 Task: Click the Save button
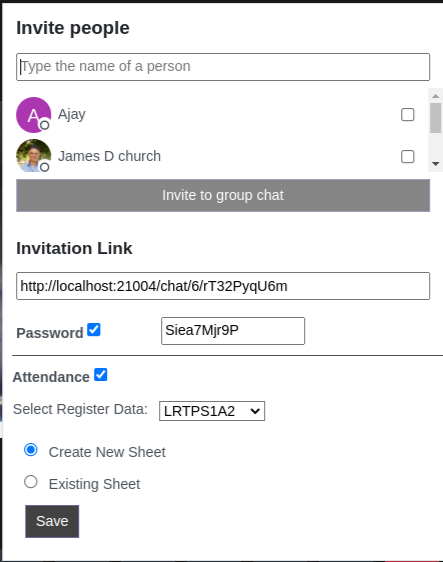point(52,521)
